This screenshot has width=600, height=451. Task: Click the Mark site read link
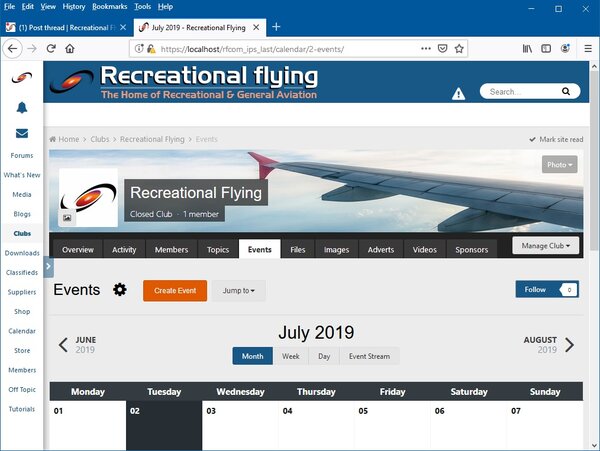tap(555, 139)
